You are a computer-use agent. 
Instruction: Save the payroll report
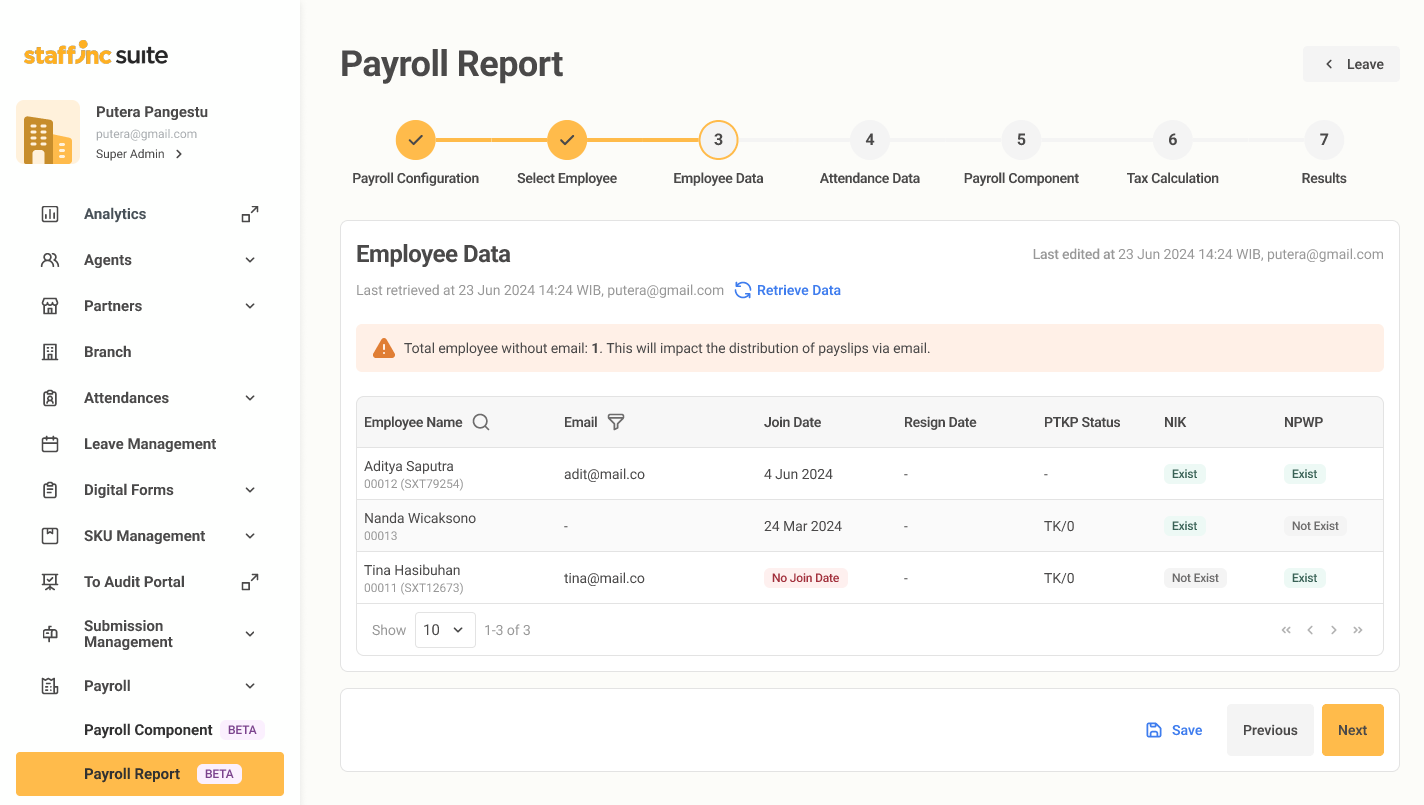click(1174, 730)
